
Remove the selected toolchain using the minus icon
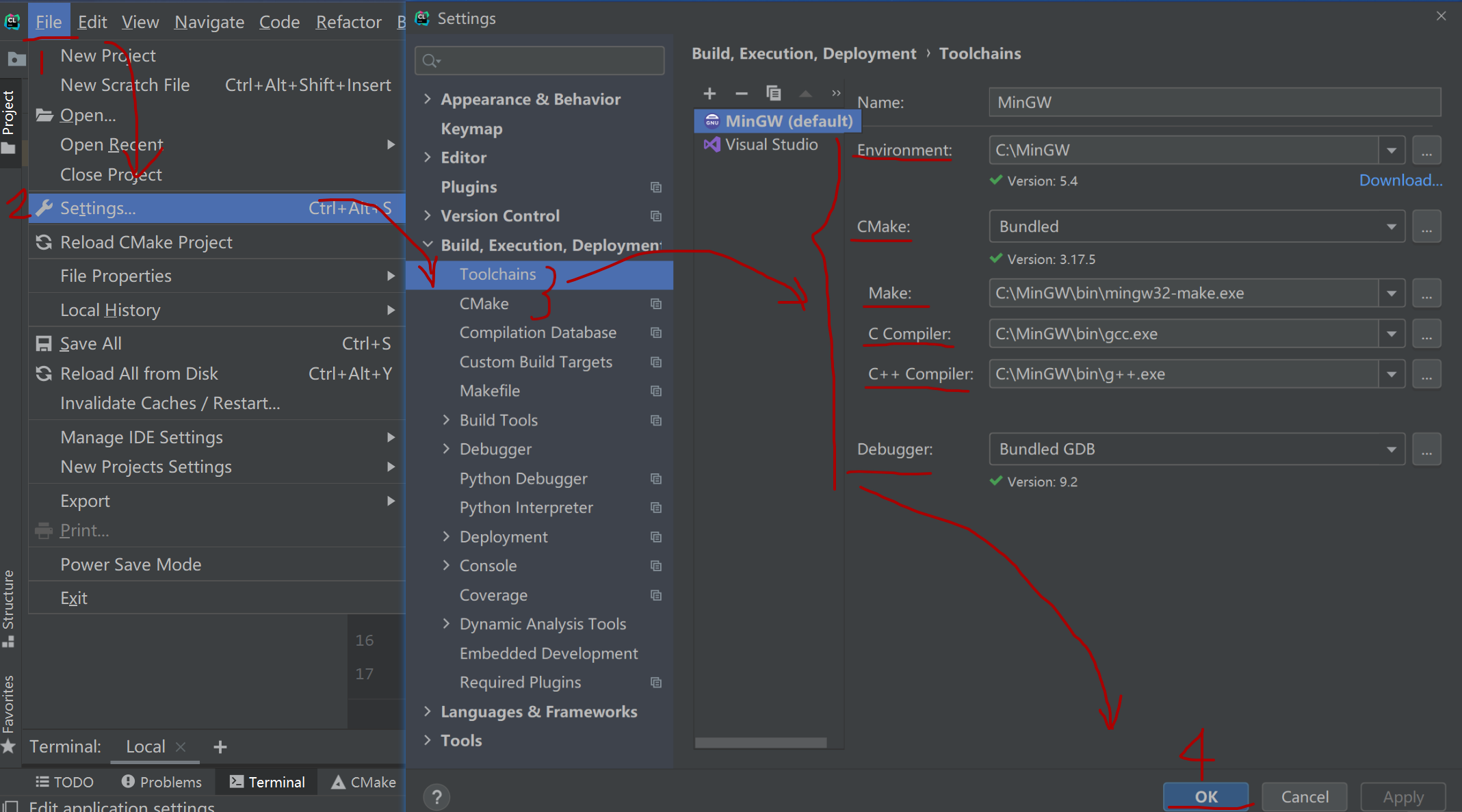coord(742,93)
